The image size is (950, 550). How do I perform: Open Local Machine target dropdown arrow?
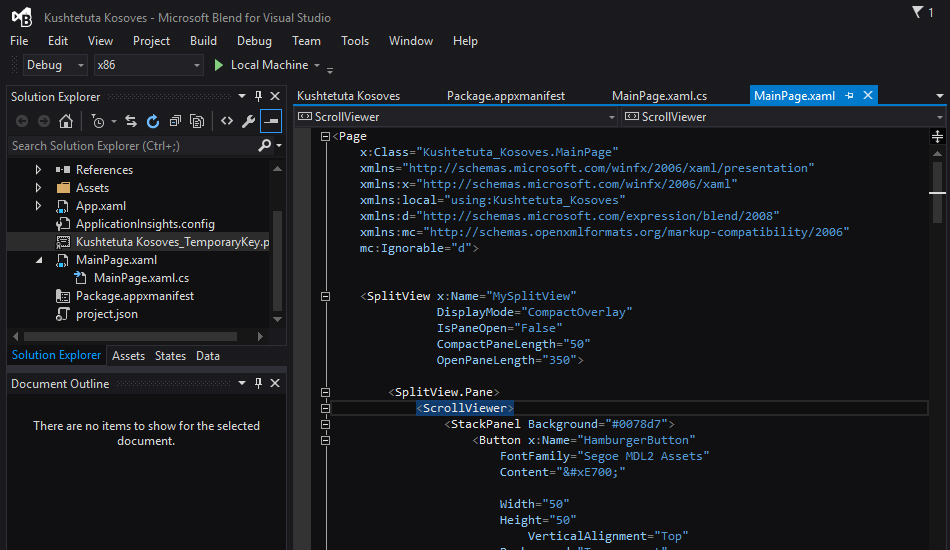pyautogui.click(x=317, y=65)
